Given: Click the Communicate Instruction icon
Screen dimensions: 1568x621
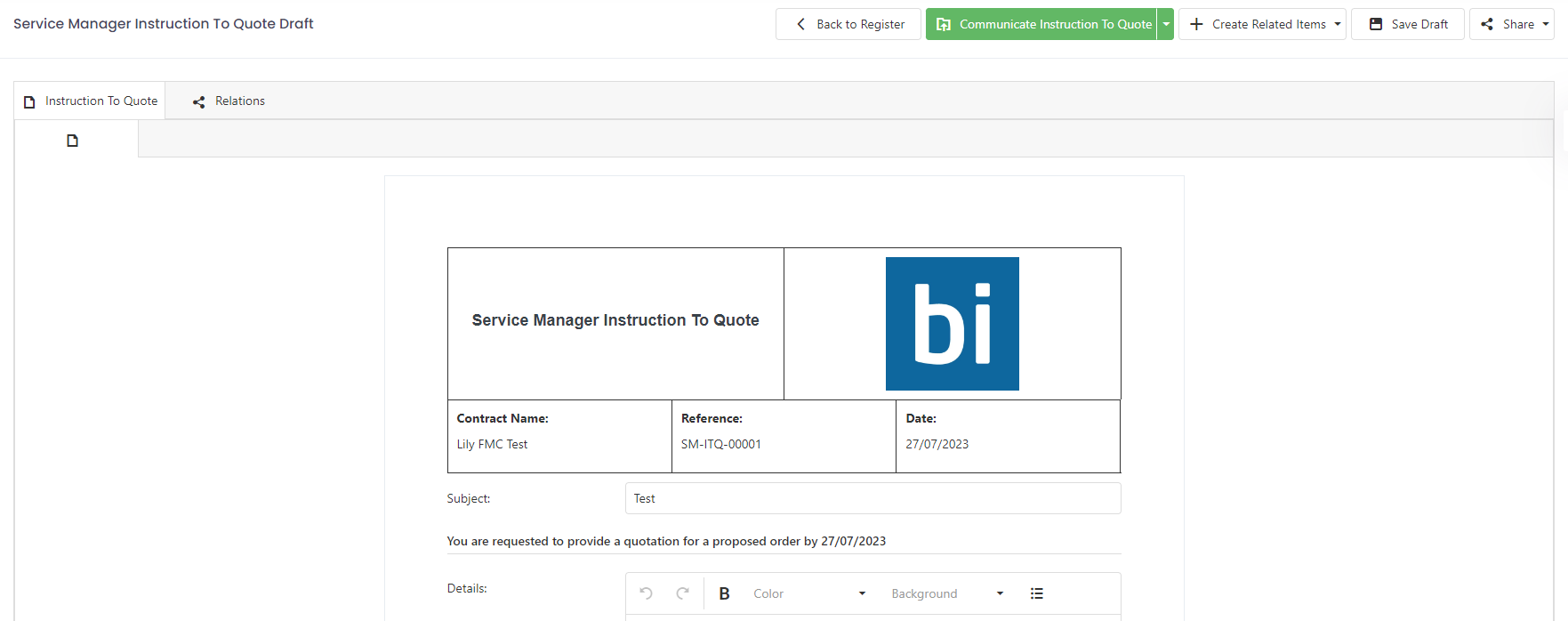Looking at the screenshot, I should [944, 25].
